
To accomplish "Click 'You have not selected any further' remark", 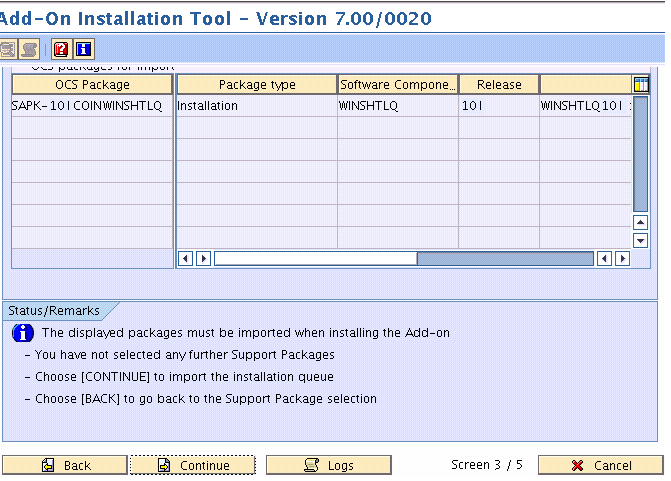I will point(180,355).
